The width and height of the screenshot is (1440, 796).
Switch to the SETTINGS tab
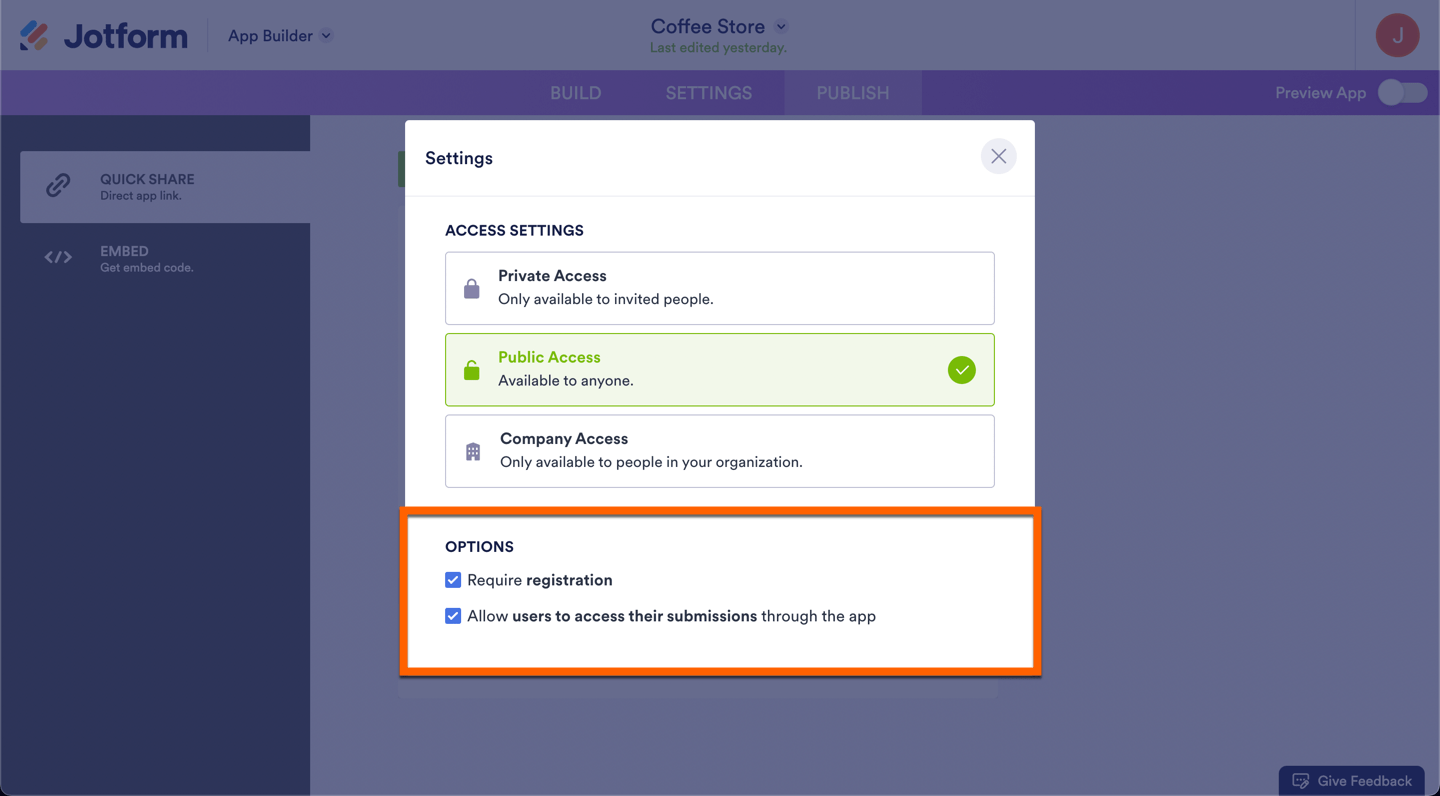pyautogui.click(x=708, y=93)
